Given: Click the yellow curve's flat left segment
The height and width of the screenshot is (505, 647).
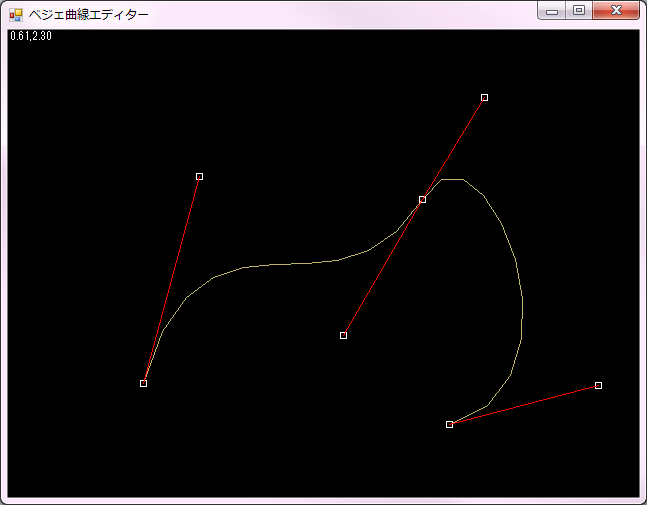Looking at the screenshot, I should pos(290,264).
